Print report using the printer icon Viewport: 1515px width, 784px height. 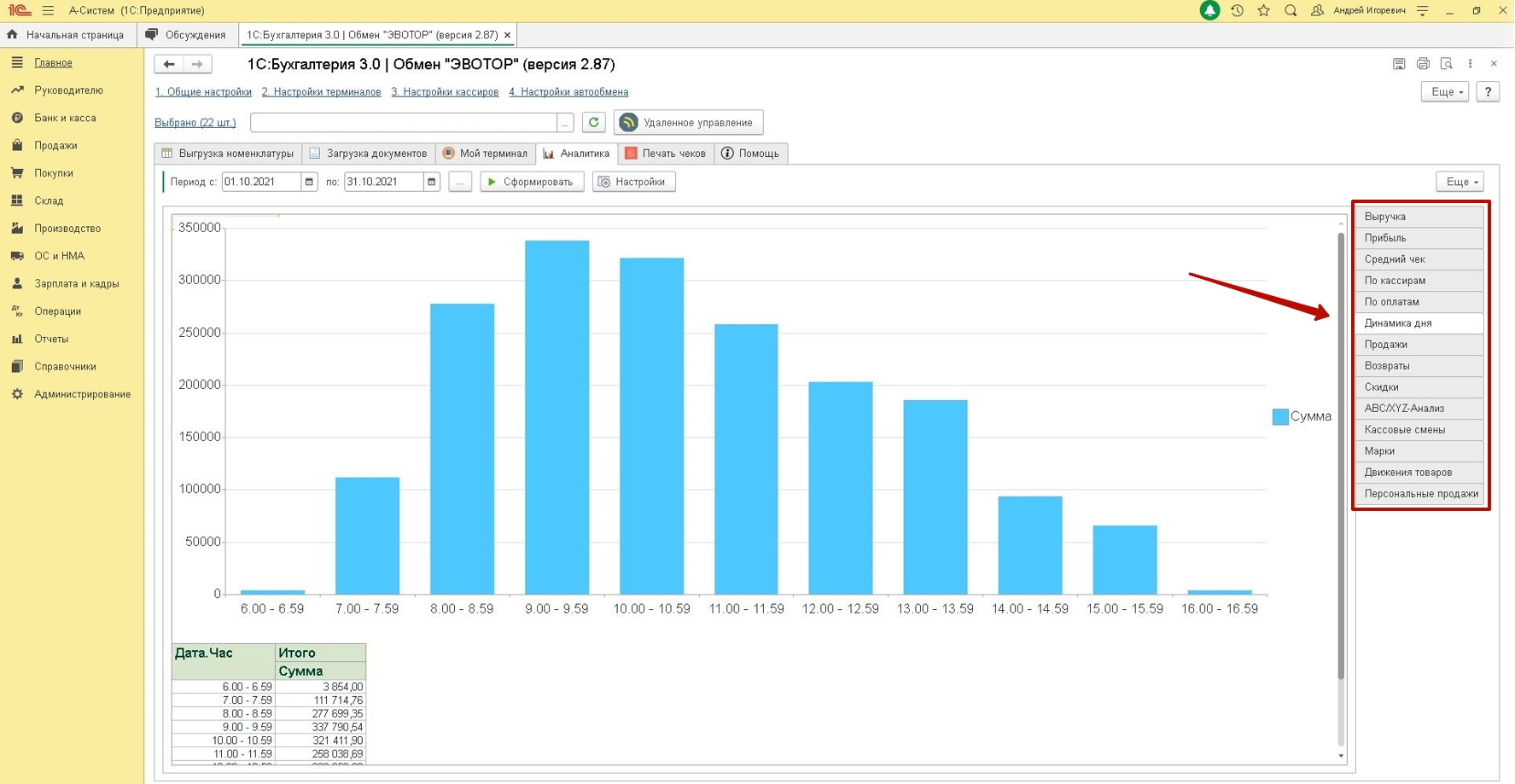coord(1423,64)
